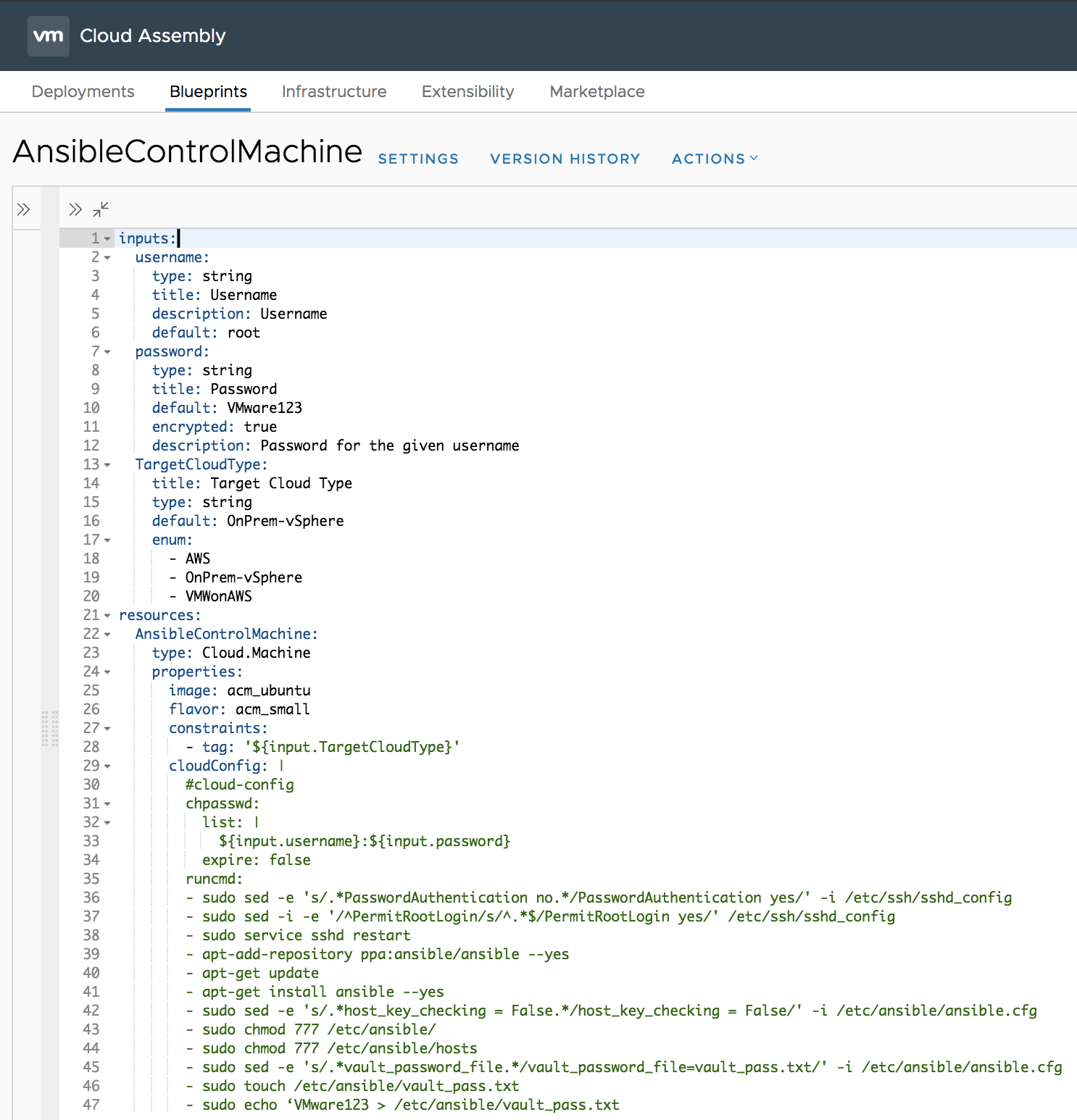Open the Deployments tab

click(x=83, y=91)
